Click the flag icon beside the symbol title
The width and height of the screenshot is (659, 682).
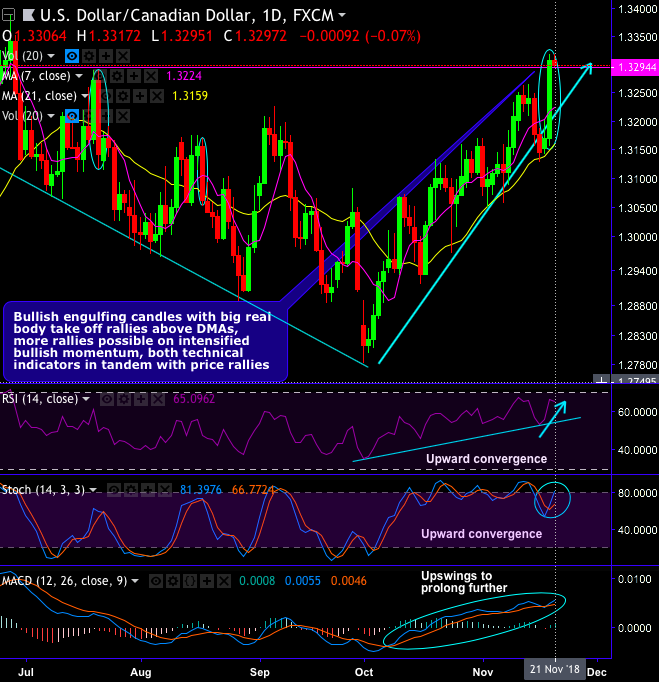[x=29, y=16]
